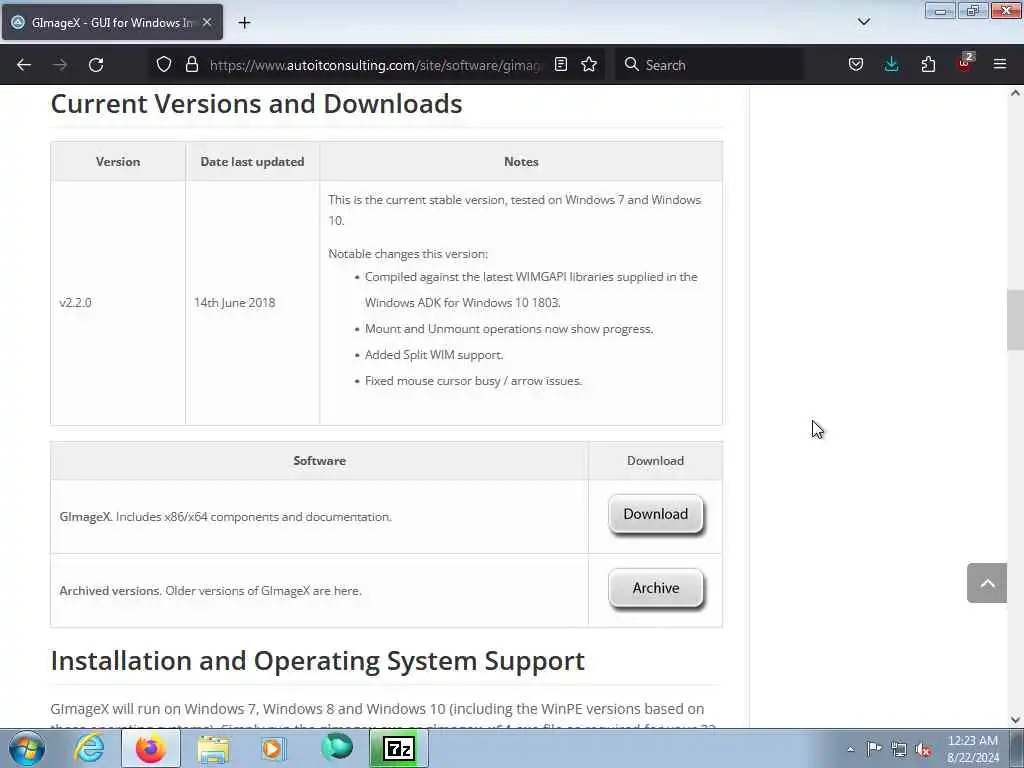Image resolution: width=1024 pixels, height=768 pixels.
Task: Select the GImageX - GUI for Windows tab
Action: tap(111, 22)
